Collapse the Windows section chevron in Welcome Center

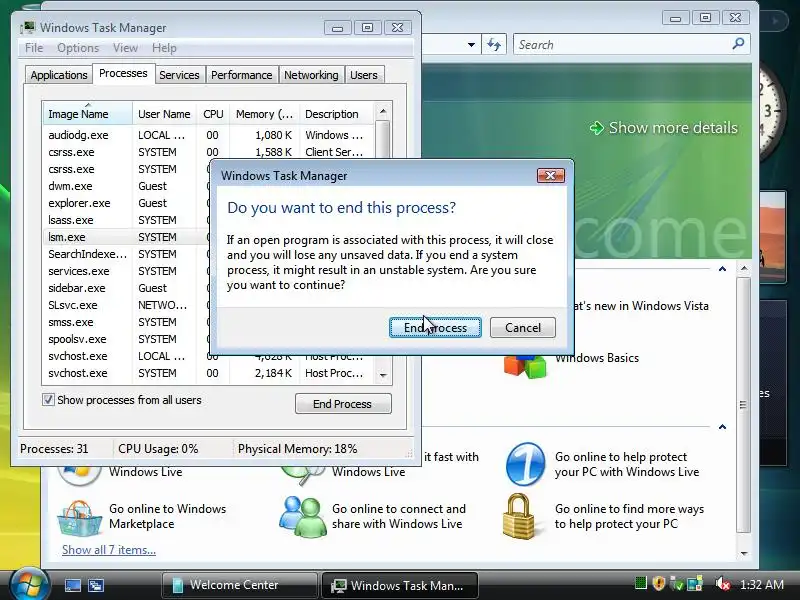pos(722,269)
